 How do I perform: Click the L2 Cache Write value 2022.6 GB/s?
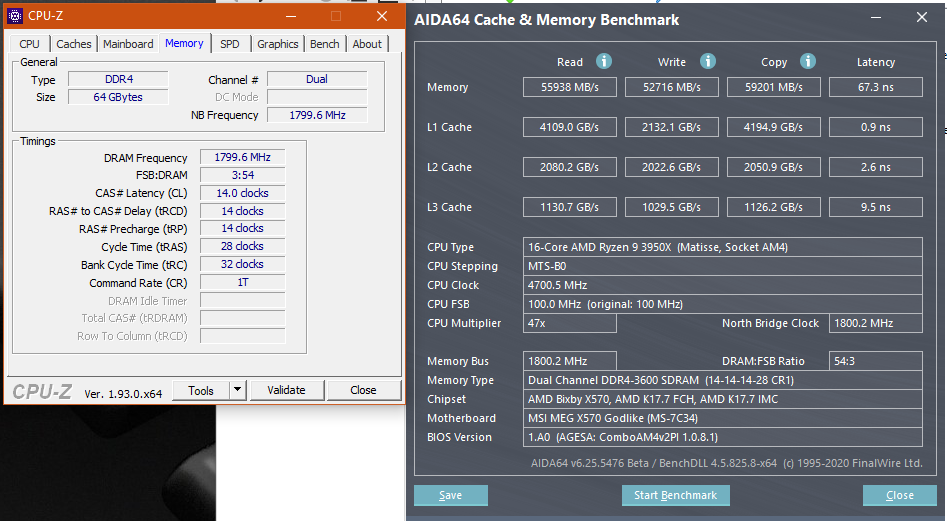click(672, 167)
